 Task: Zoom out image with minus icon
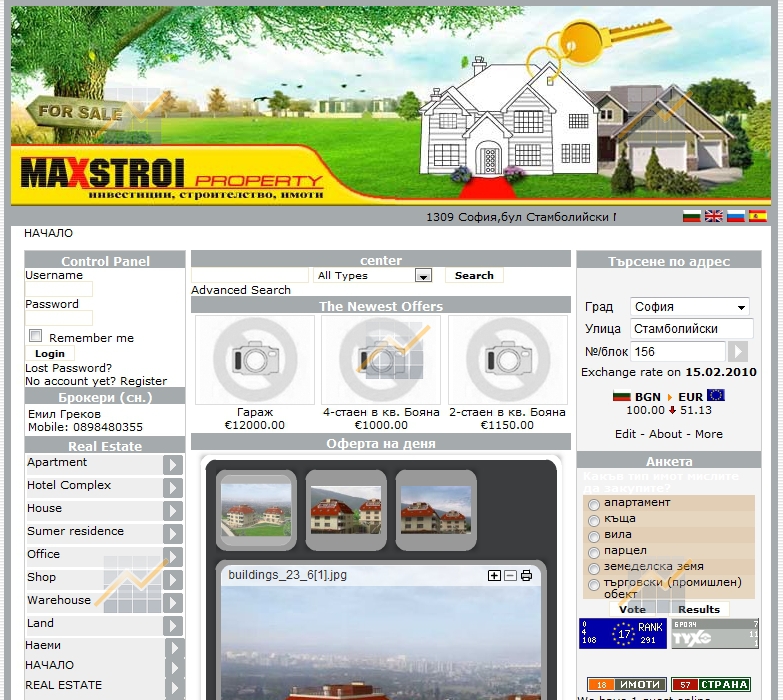pyautogui.click(x=510, y=576)
